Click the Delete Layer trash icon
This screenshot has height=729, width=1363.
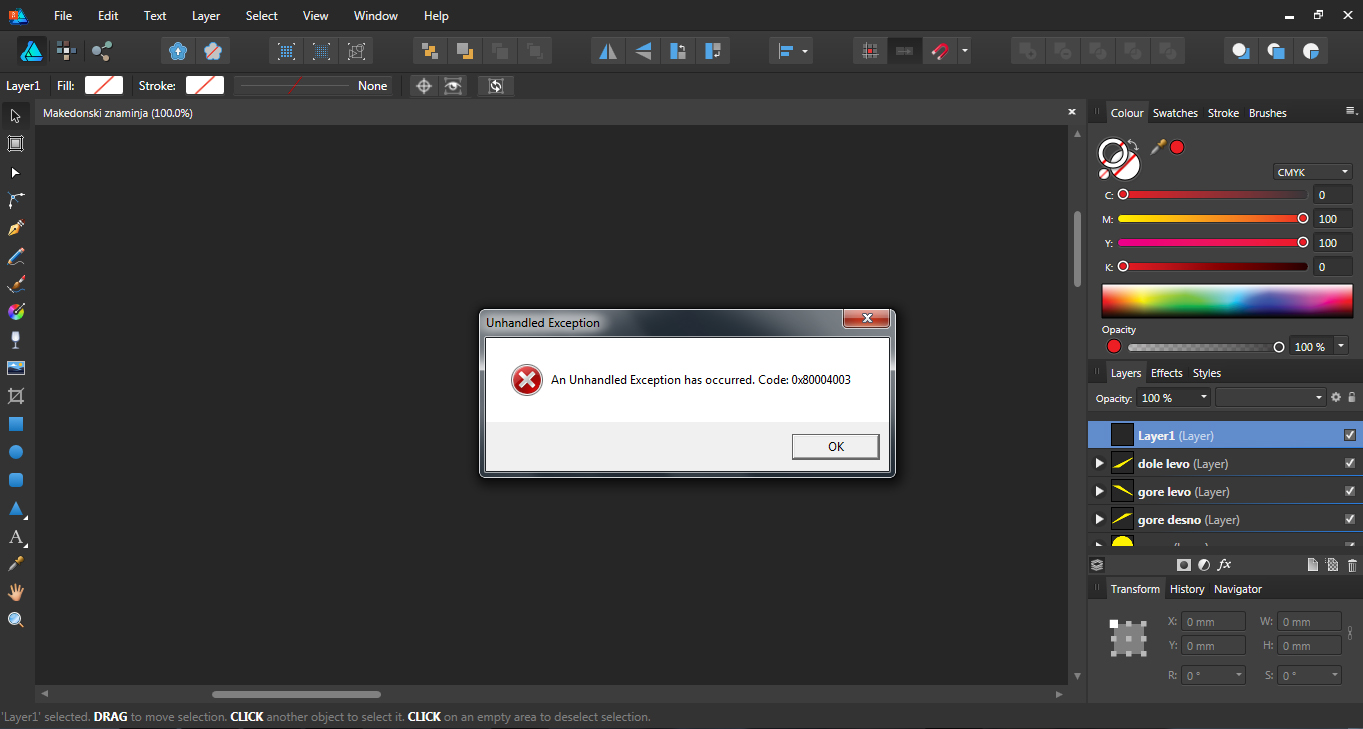point(1352,565)
